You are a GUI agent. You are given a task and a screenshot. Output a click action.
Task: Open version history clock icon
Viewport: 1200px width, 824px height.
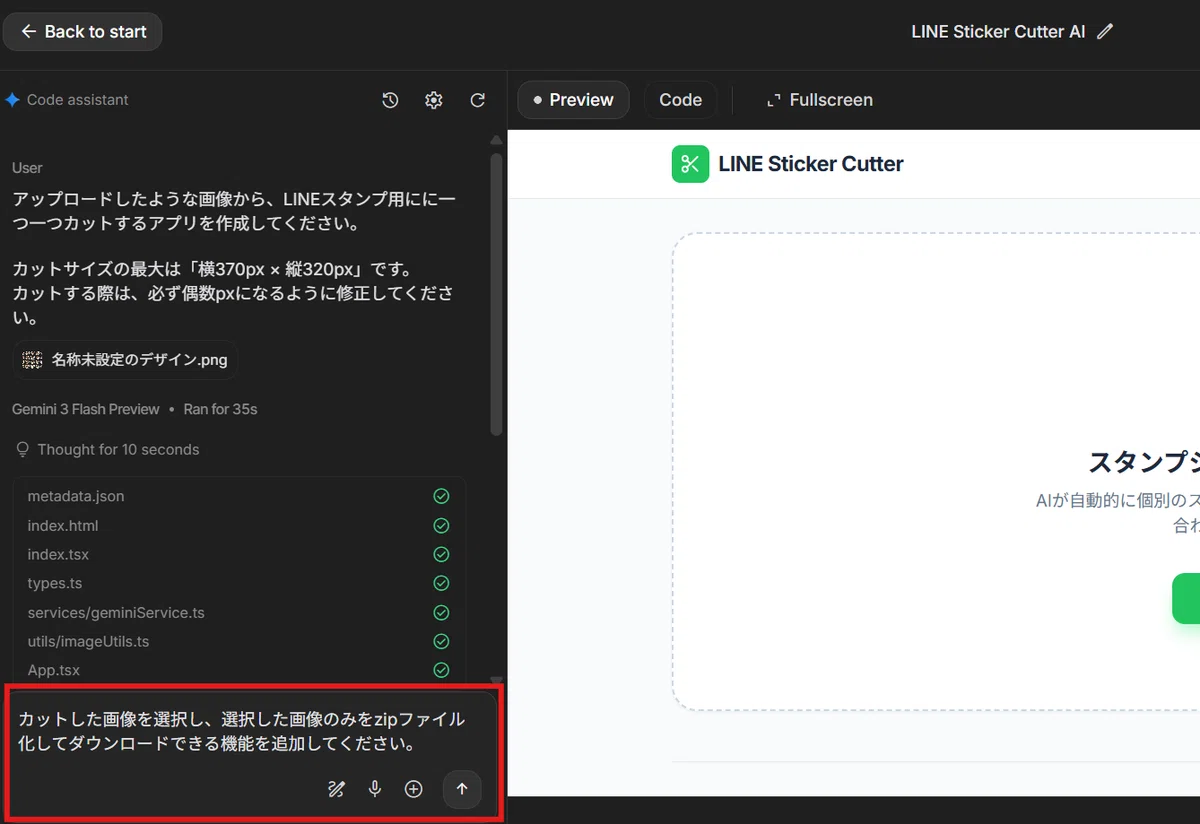tap(391, 100)
